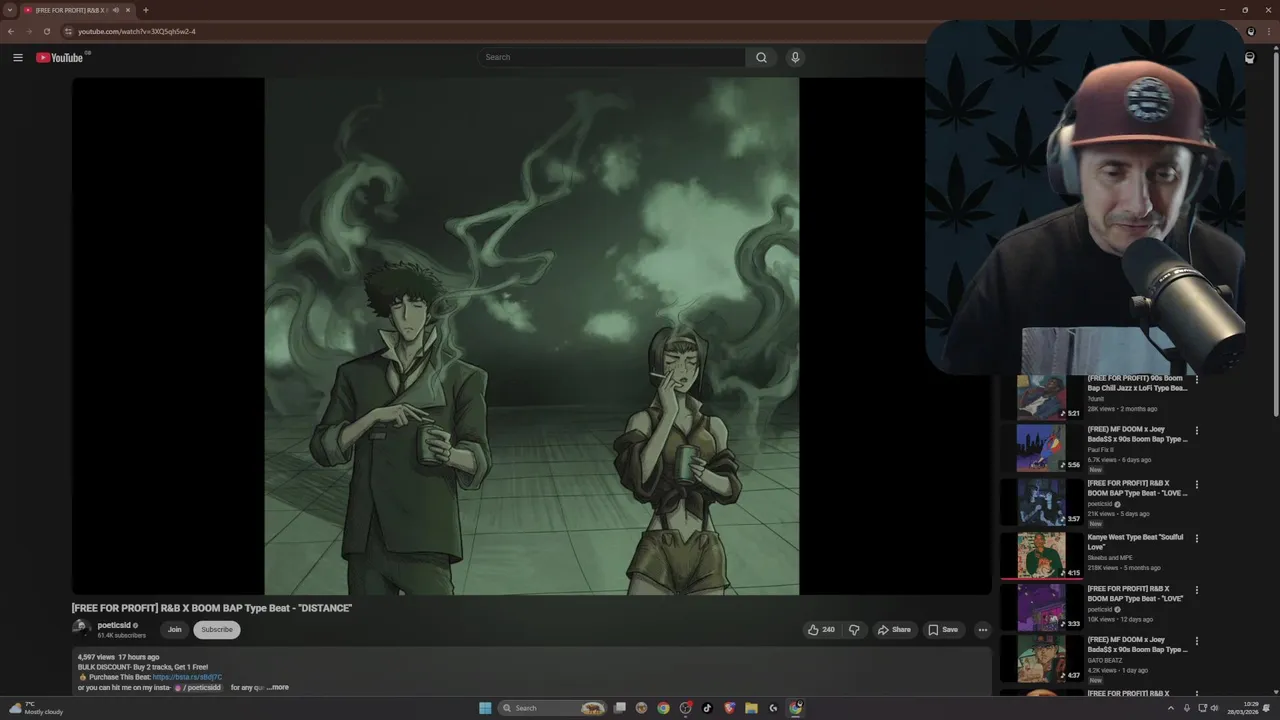Start voice search with the microphone icon
1280x720 pixels.
point(795,57)
